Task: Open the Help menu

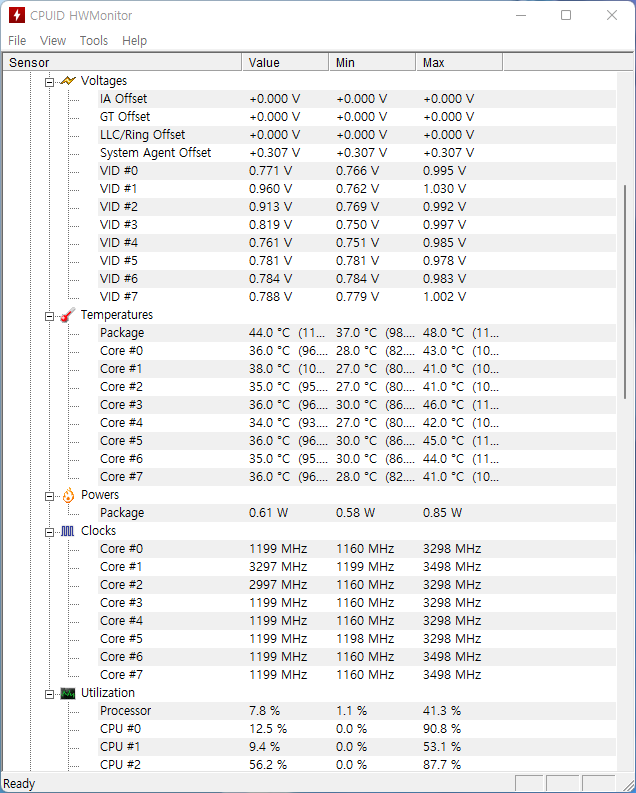Action: click(x=134, y=40)
